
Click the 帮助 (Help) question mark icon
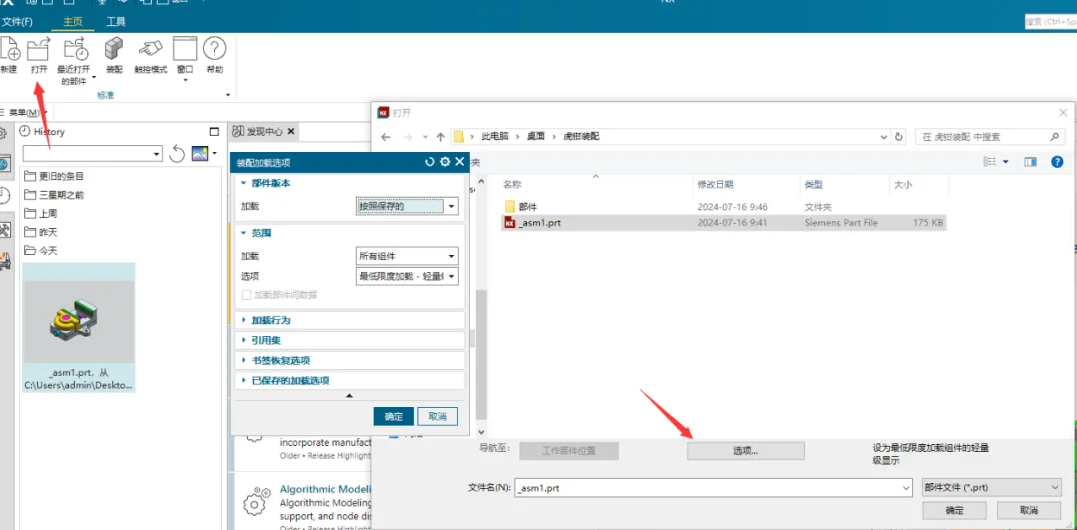(214, 50)
